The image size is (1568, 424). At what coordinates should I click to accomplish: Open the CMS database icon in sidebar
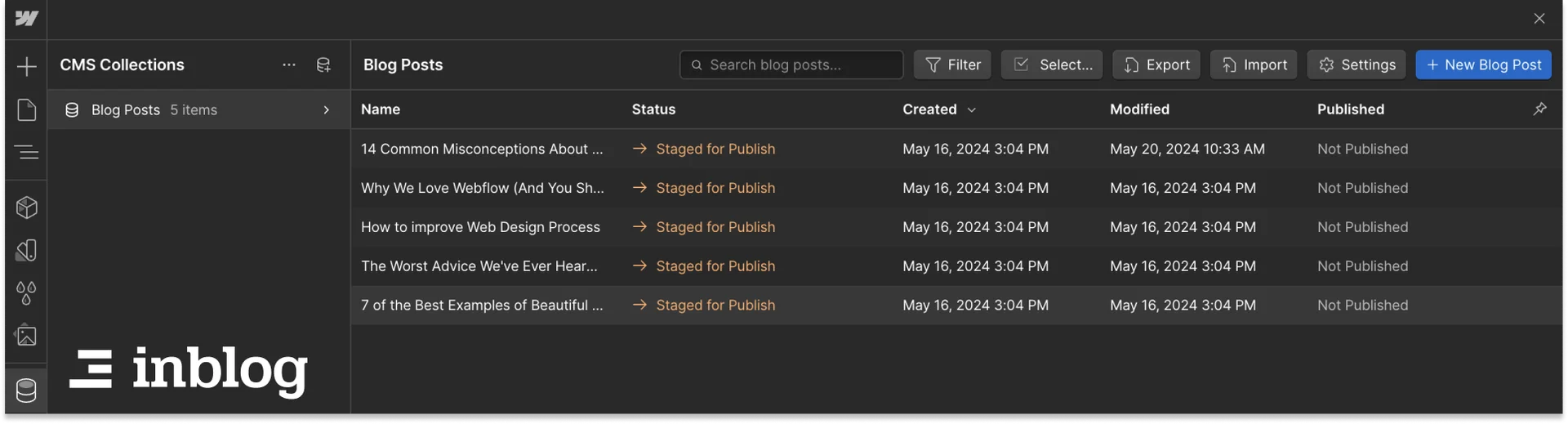point(26,391)
